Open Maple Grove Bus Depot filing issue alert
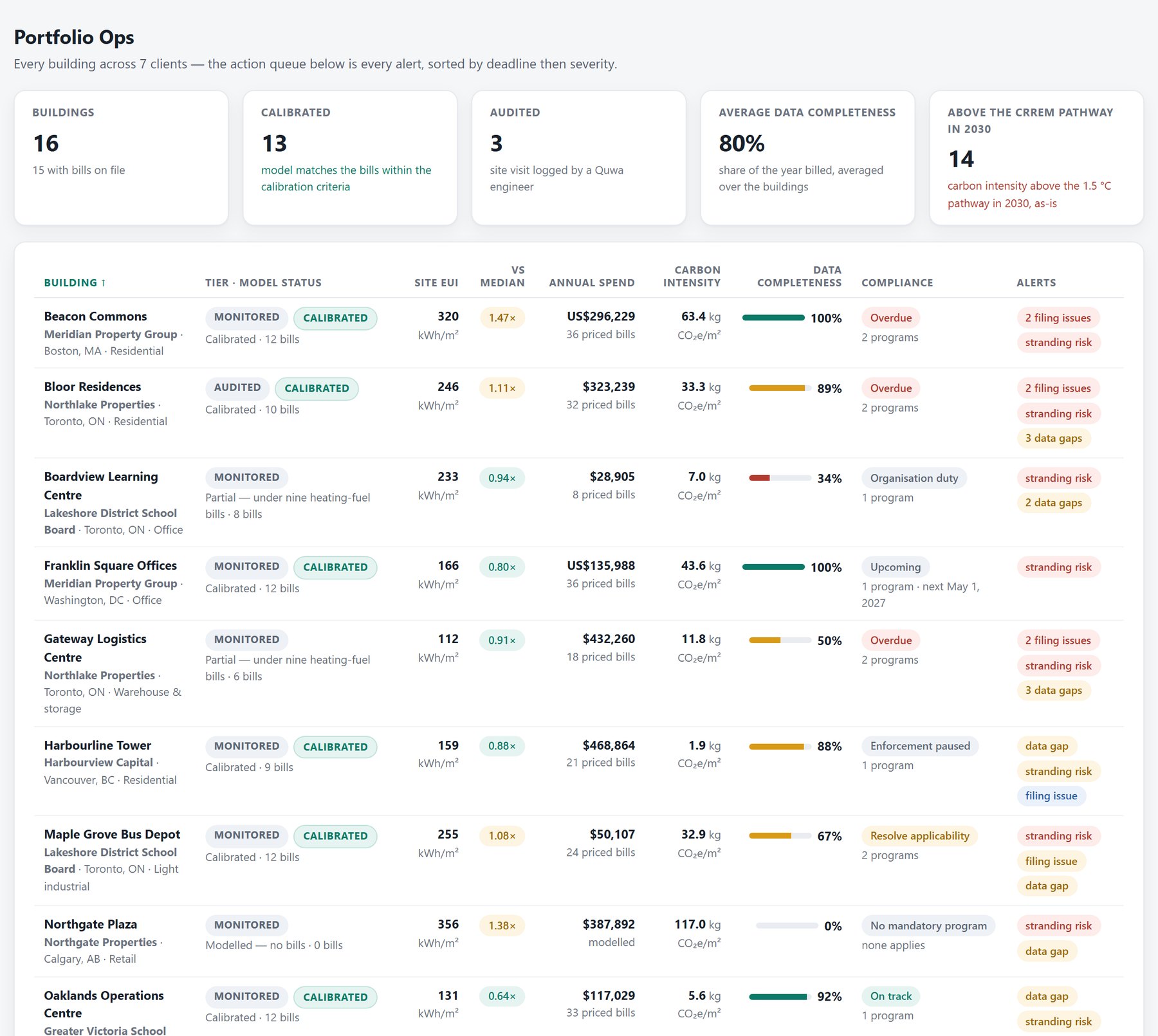 tap(1051, 861)
